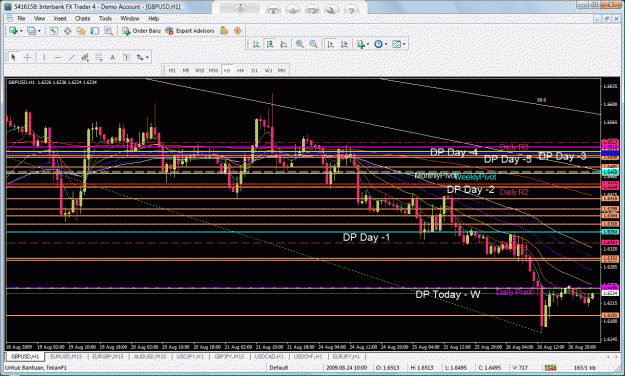This screenshot has height=376, width=625.
Task: Switch to the EURUSD,M15 chart tab
Action: tap(66, 356)
